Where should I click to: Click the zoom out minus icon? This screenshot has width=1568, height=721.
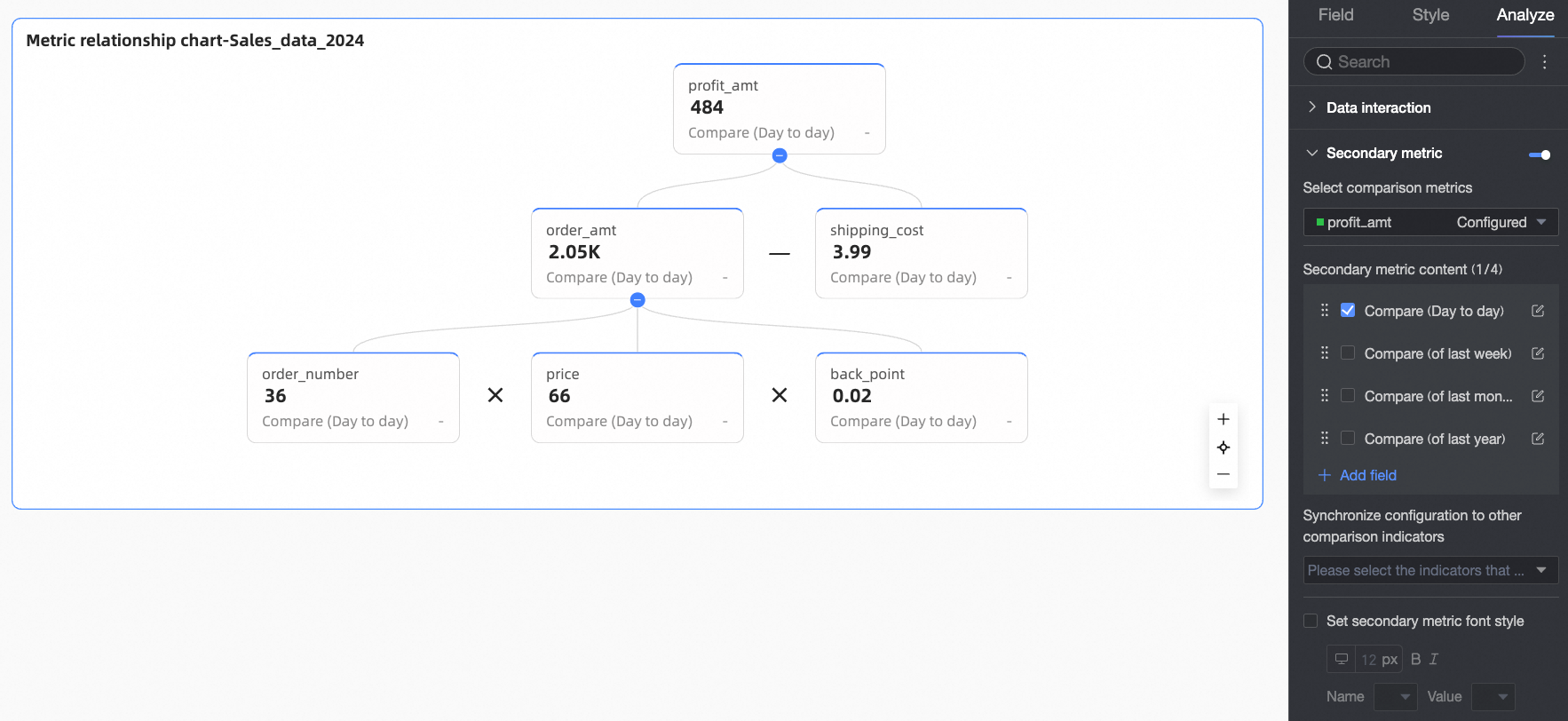point(1223,474)
